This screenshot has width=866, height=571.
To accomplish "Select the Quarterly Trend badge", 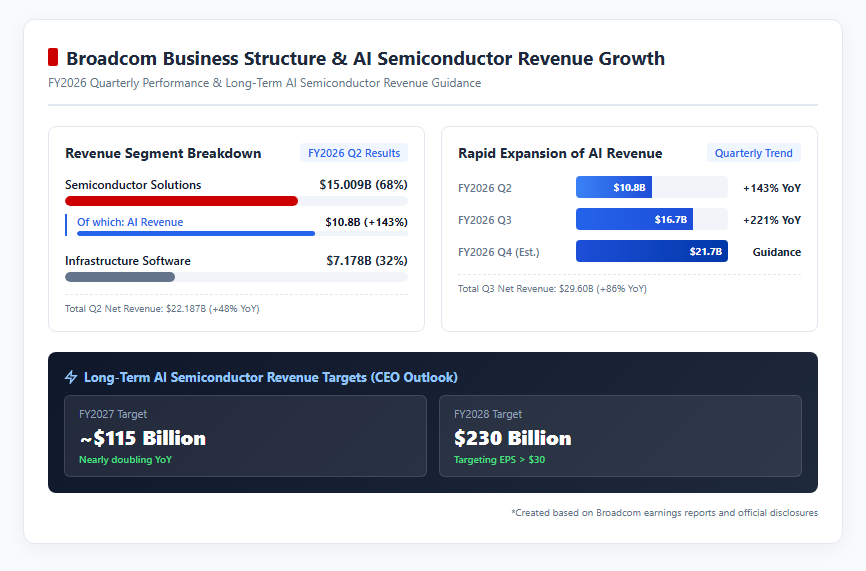I will pyautogui.click(x=753, y=153).
